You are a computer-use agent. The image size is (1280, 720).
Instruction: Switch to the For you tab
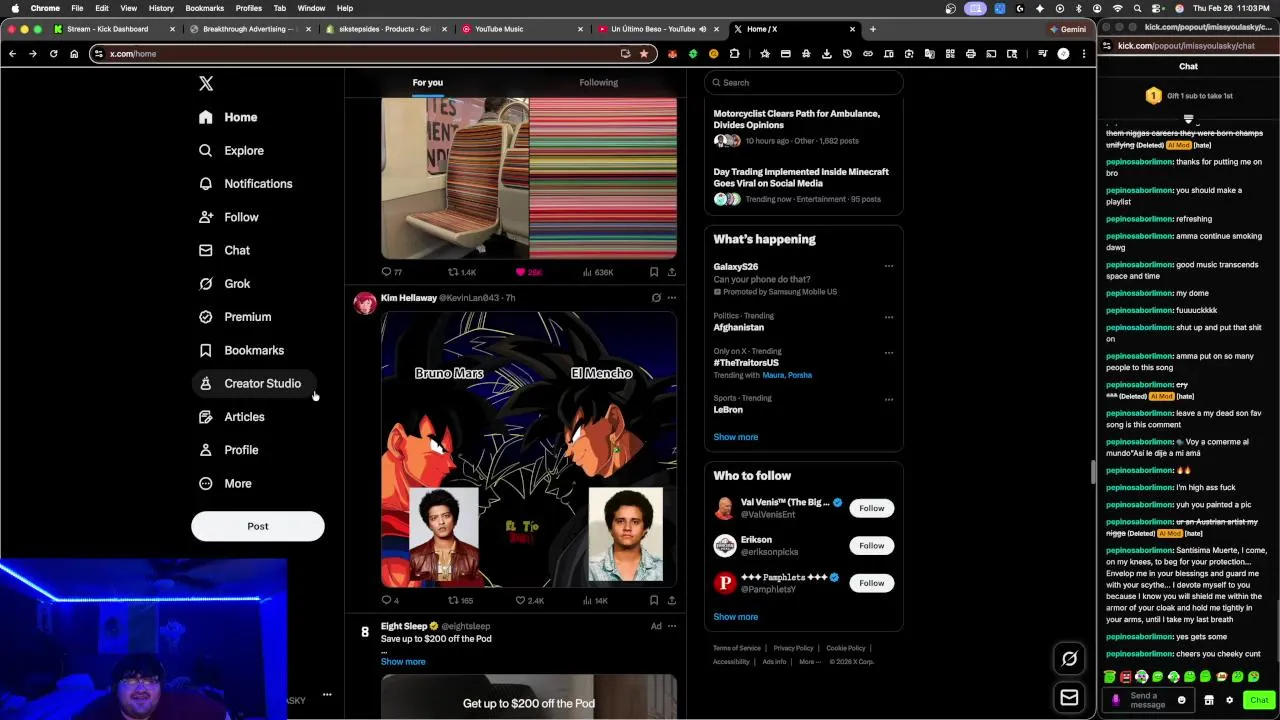click(428, 83)
